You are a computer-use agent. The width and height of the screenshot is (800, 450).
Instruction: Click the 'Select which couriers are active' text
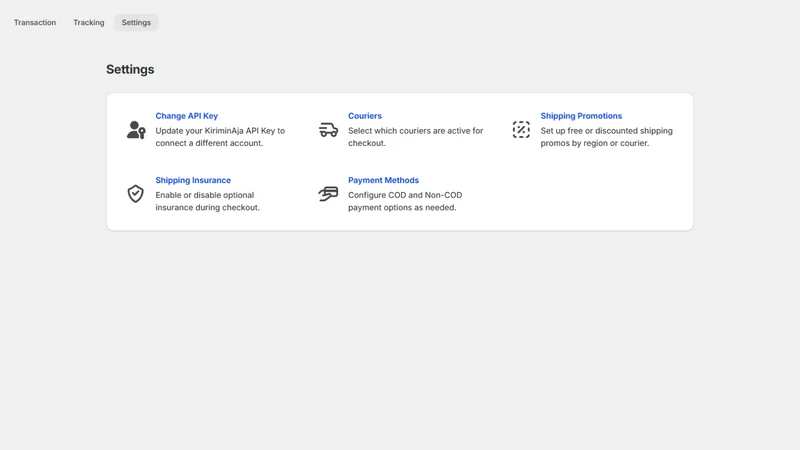(x=415, y=137)
